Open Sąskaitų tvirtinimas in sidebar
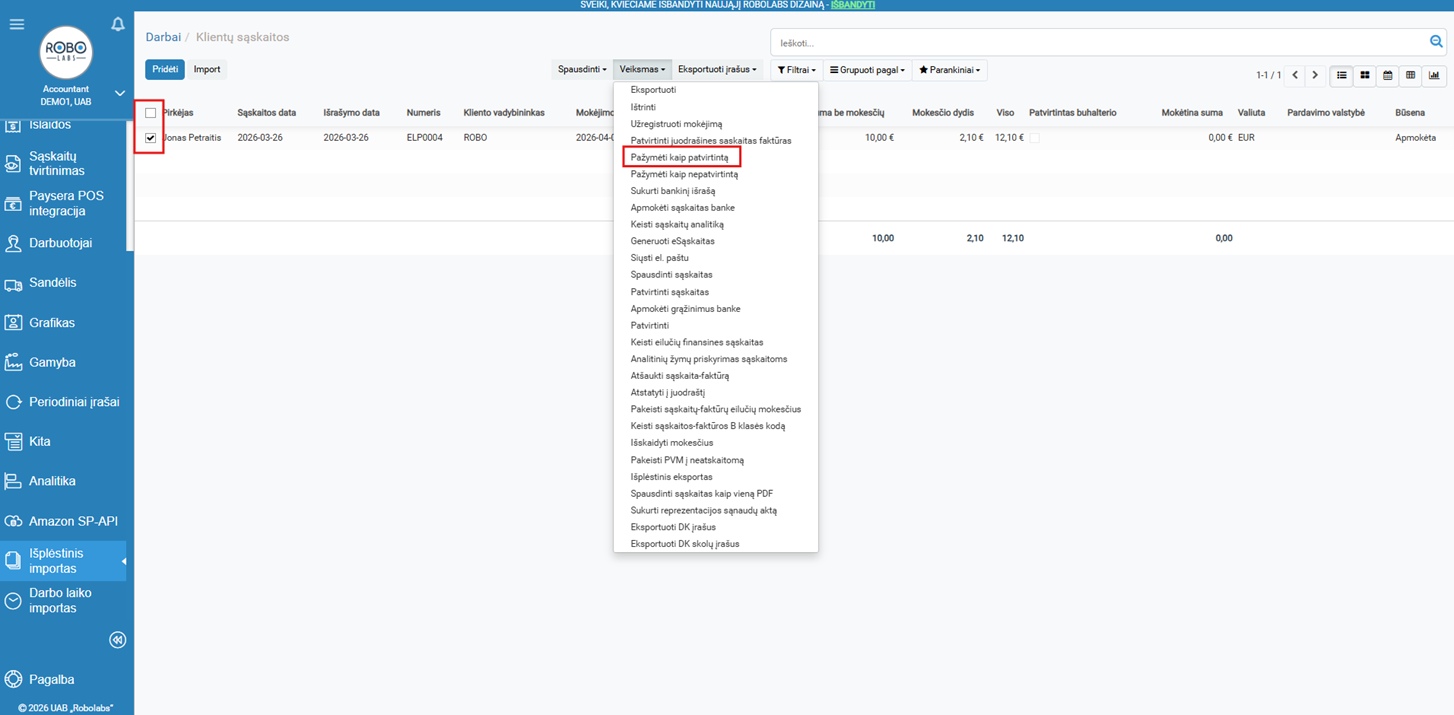This screenshot has height=715, width=1454. point(63,164)
